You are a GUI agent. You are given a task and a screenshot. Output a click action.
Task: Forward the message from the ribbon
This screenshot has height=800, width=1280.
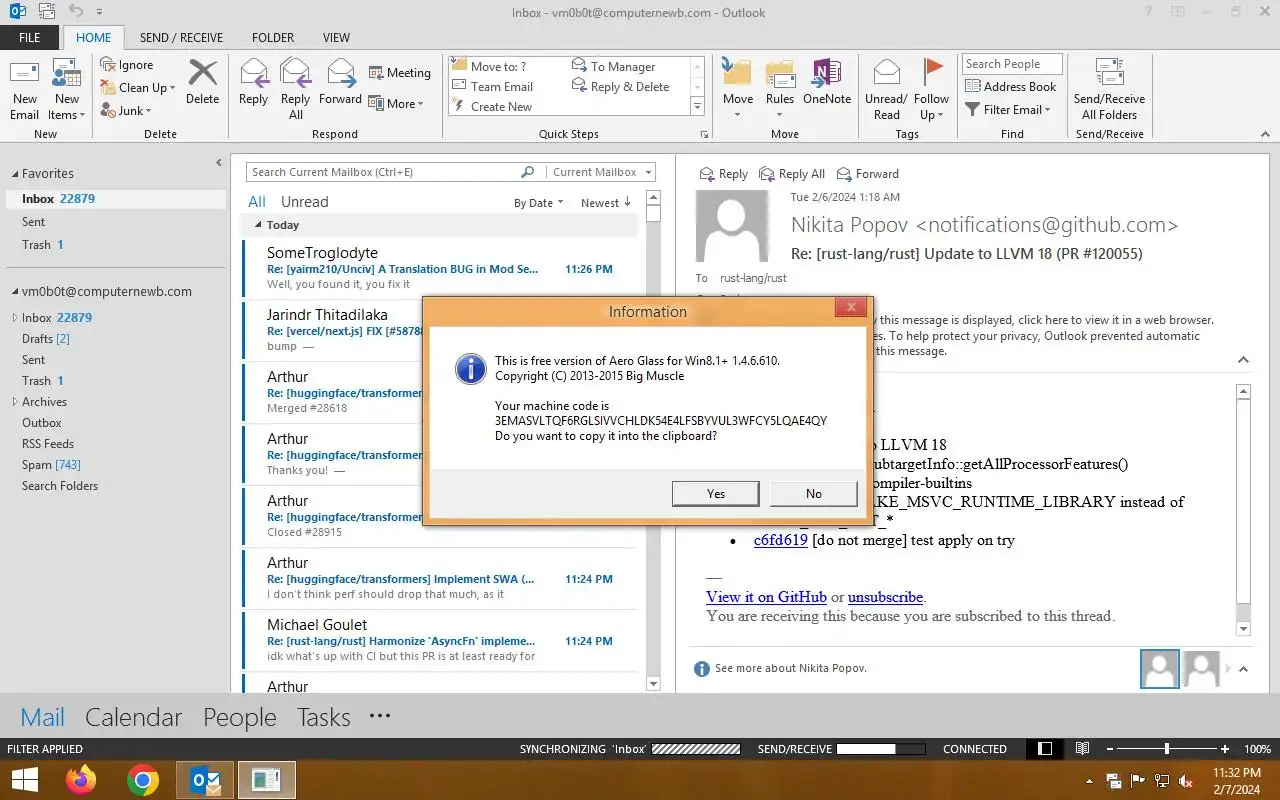click(340, 82)
